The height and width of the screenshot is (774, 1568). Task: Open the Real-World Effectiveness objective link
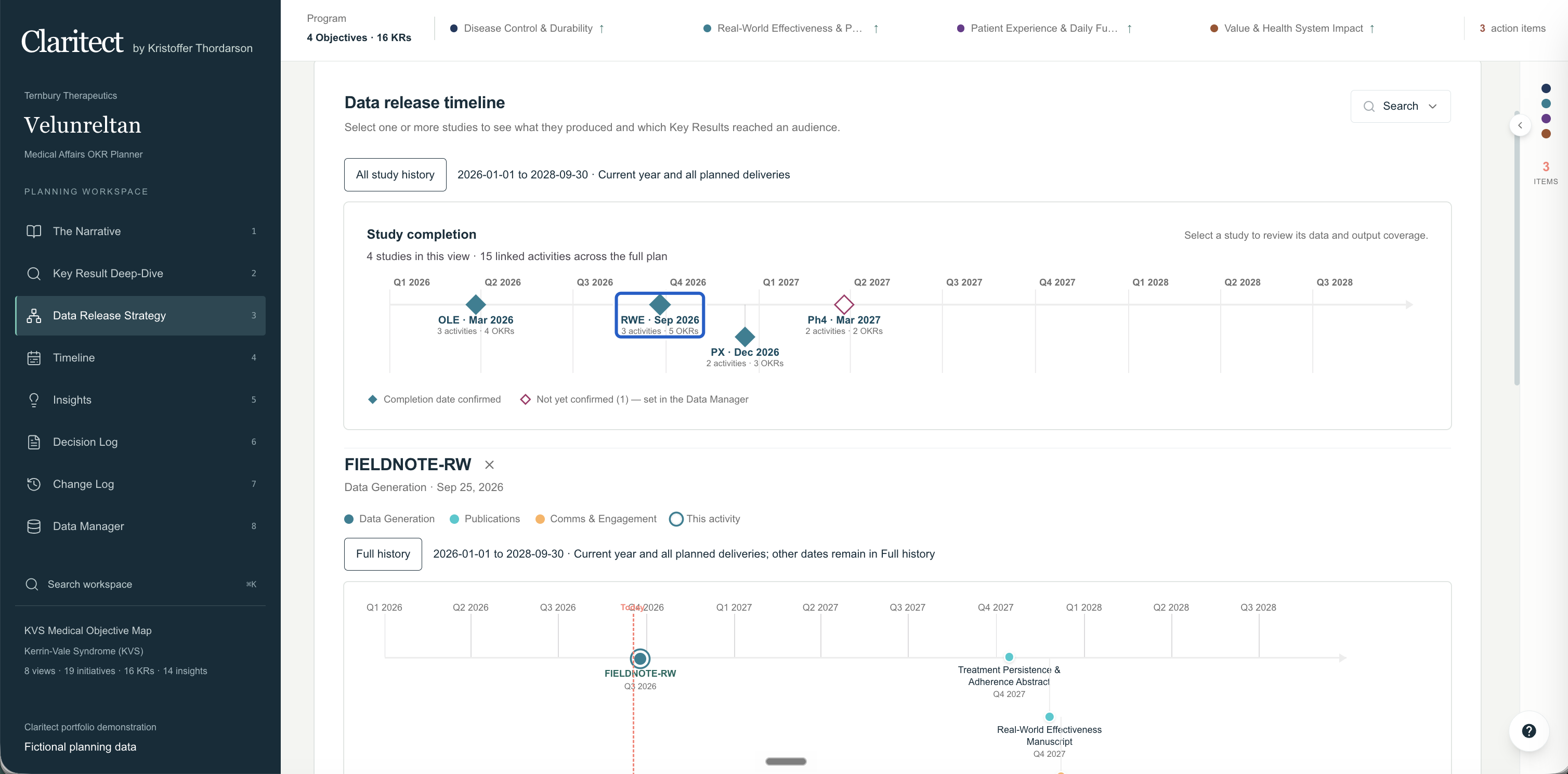pyautogui.click(x=790, y=29)
